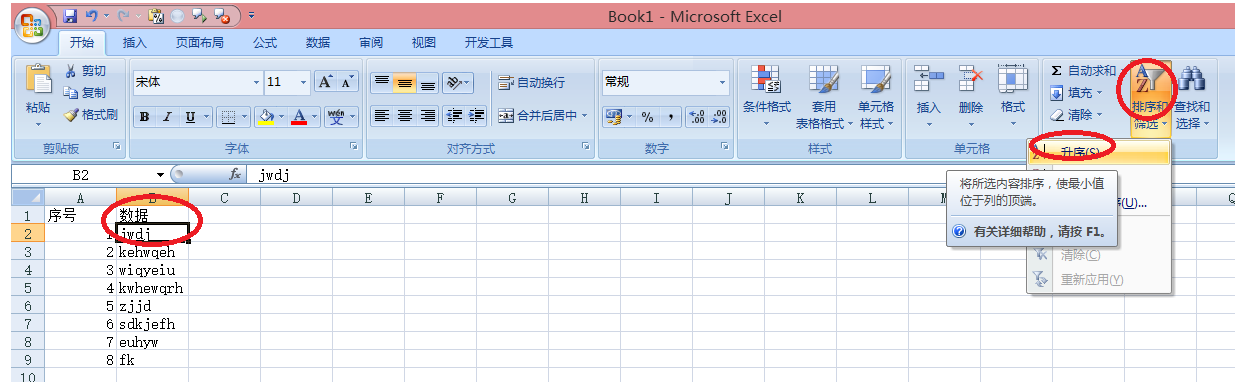Open the 清除 clear dropdown

[1077, 115]
